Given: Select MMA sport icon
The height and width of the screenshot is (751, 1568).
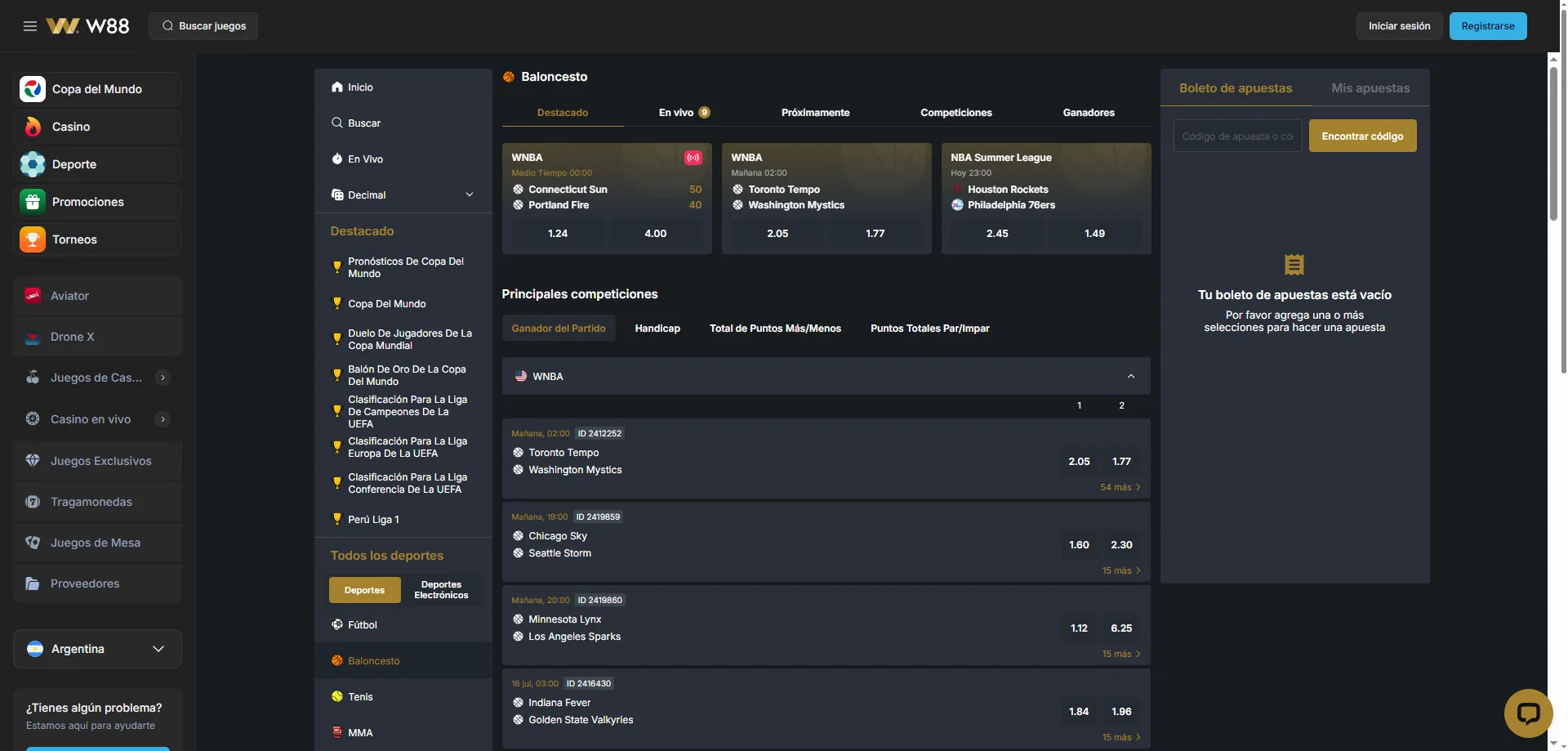Looking at the screenshot, I should click(337, 732).
